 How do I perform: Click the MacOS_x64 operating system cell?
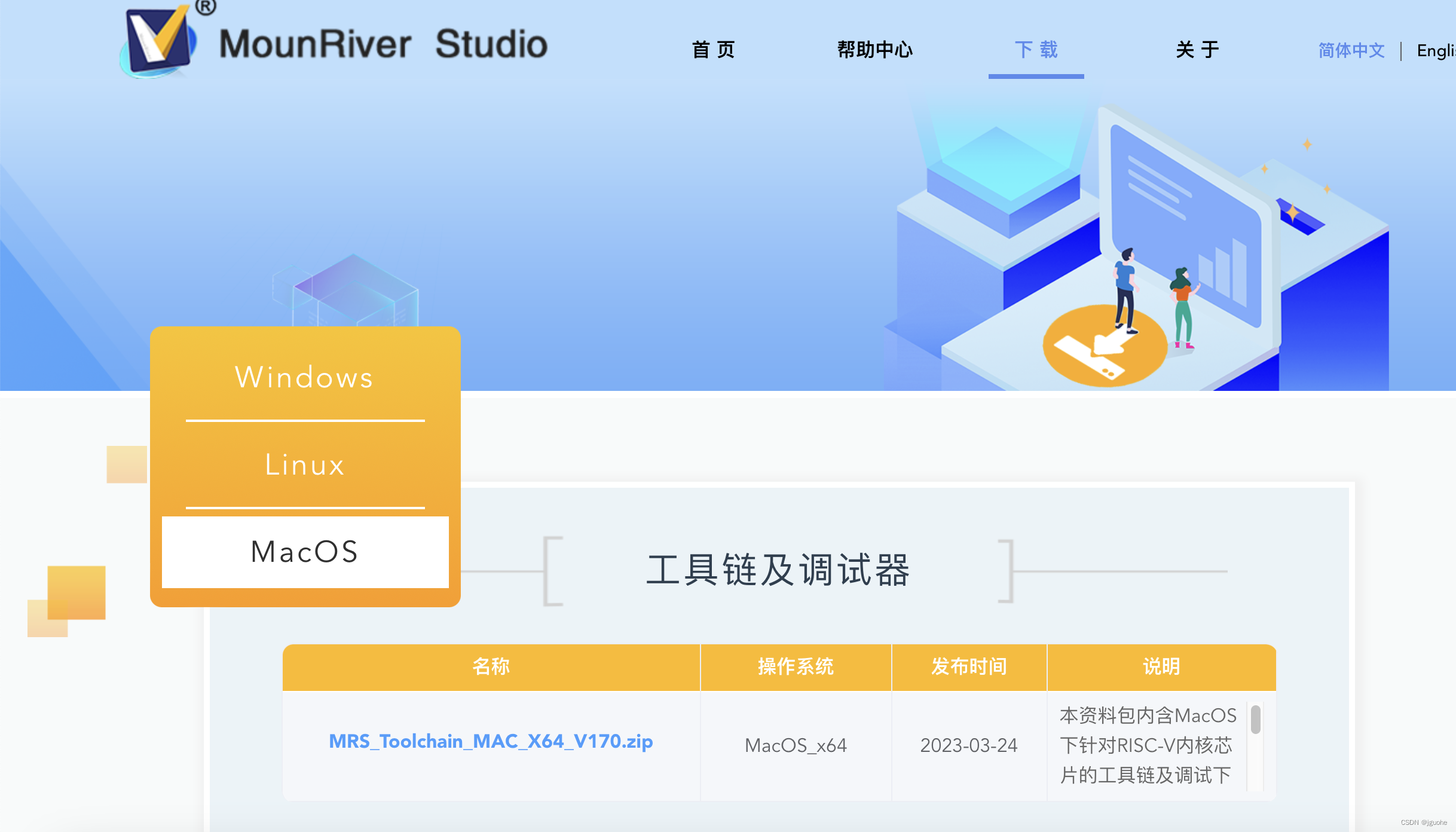pyautogui.click(x=796, y=745)
